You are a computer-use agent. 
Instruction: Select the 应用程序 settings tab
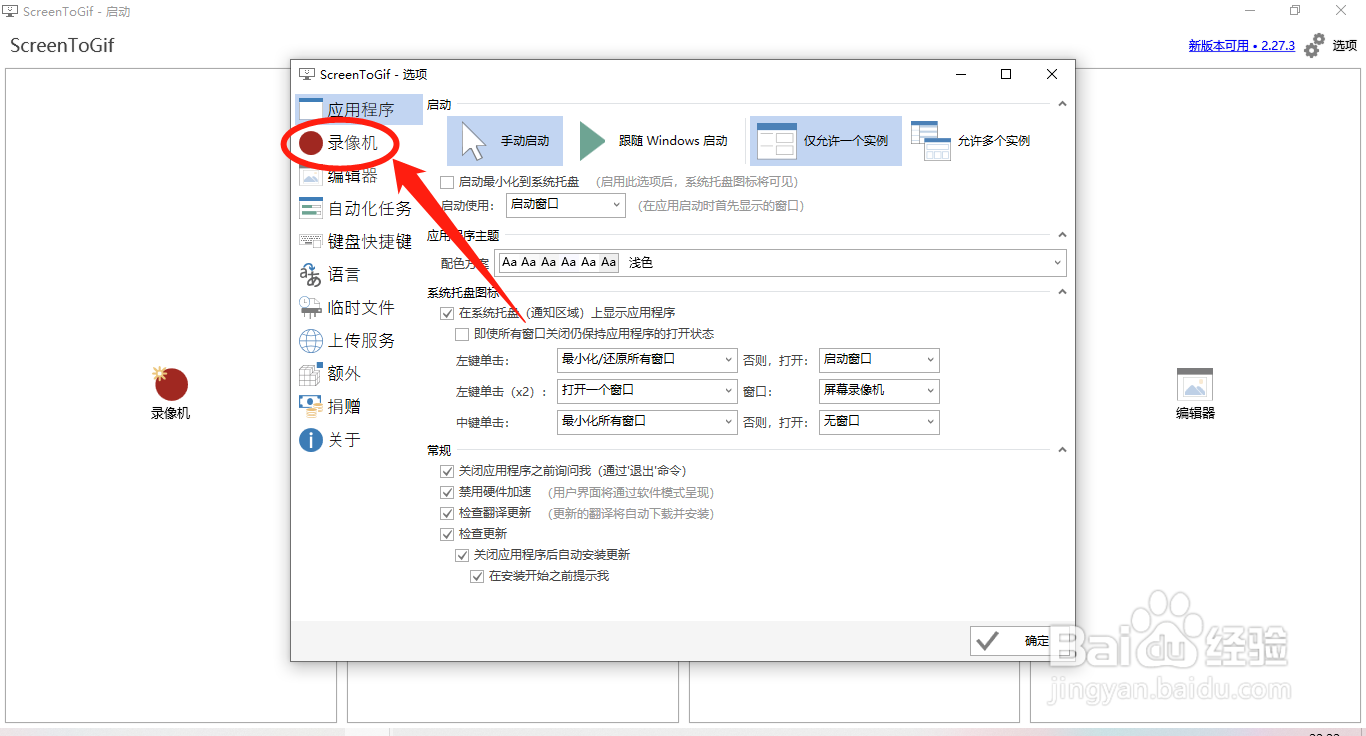(x=358, y=110)
